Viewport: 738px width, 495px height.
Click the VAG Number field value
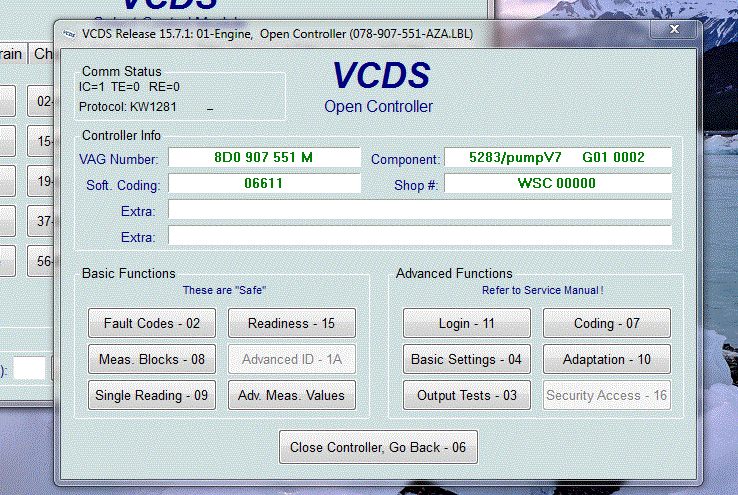tap(264, 157)
